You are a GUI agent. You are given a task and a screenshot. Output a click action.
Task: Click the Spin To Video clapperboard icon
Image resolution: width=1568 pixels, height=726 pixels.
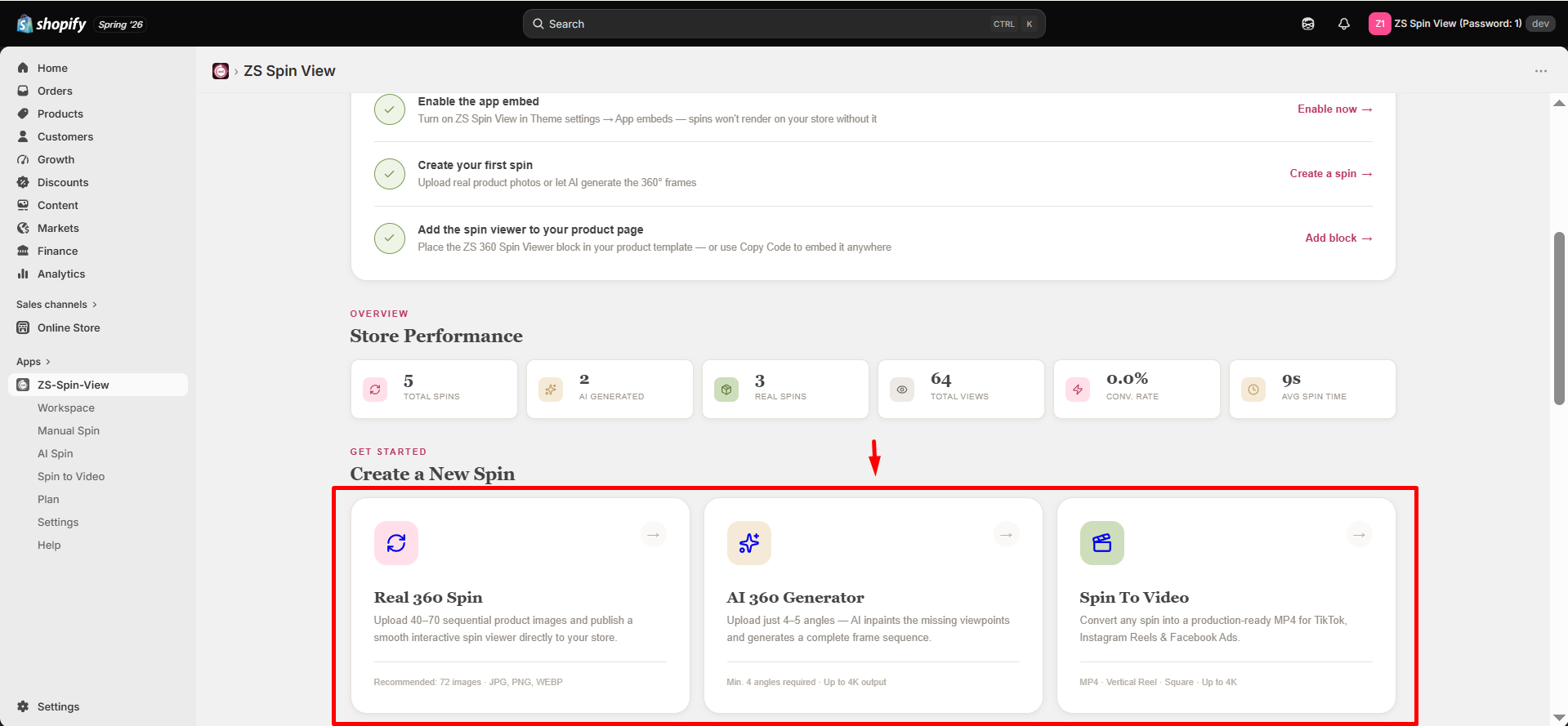point(1102,543)
